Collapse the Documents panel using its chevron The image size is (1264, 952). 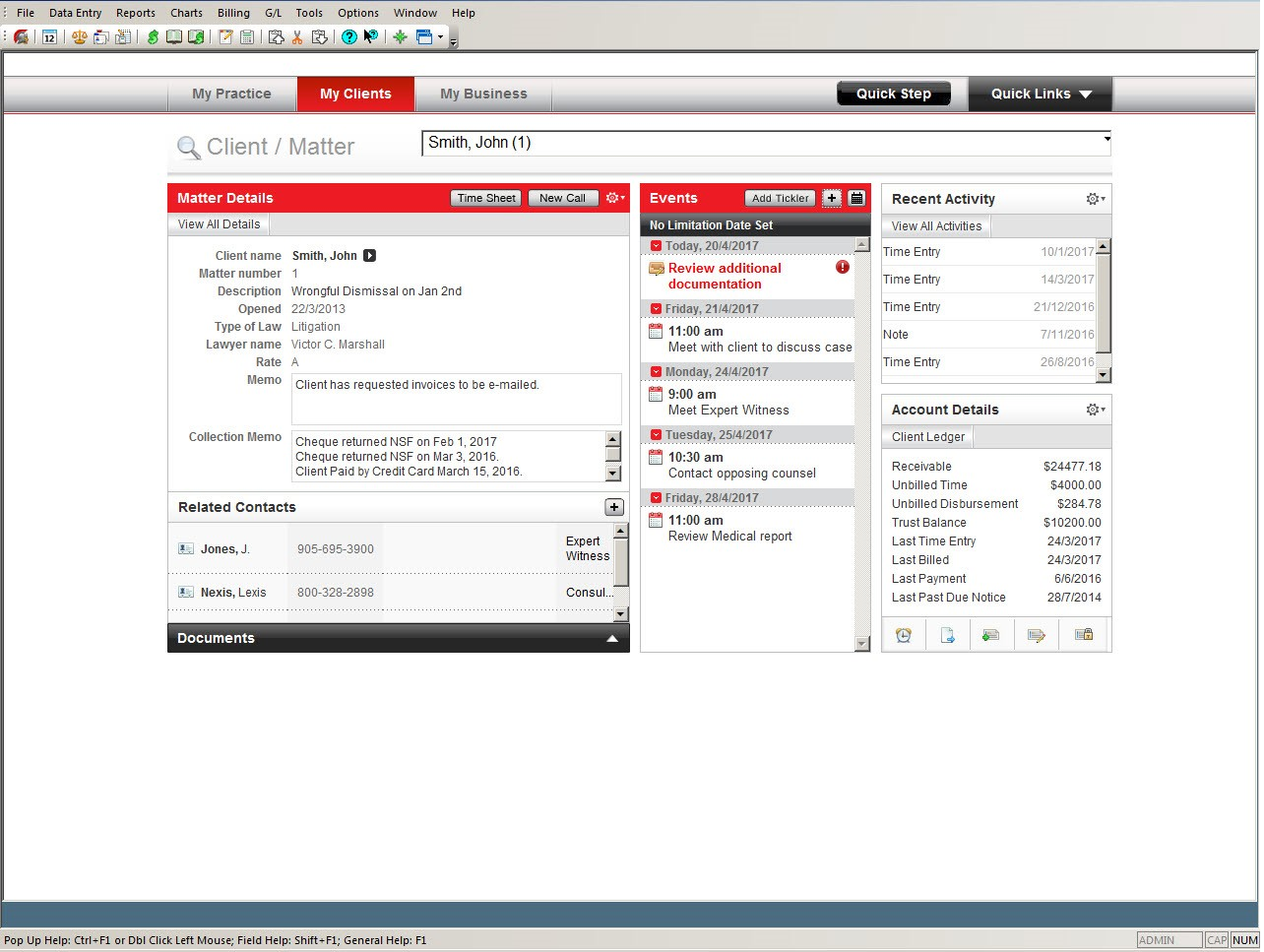pyautogui.click(x=613, y=638)
